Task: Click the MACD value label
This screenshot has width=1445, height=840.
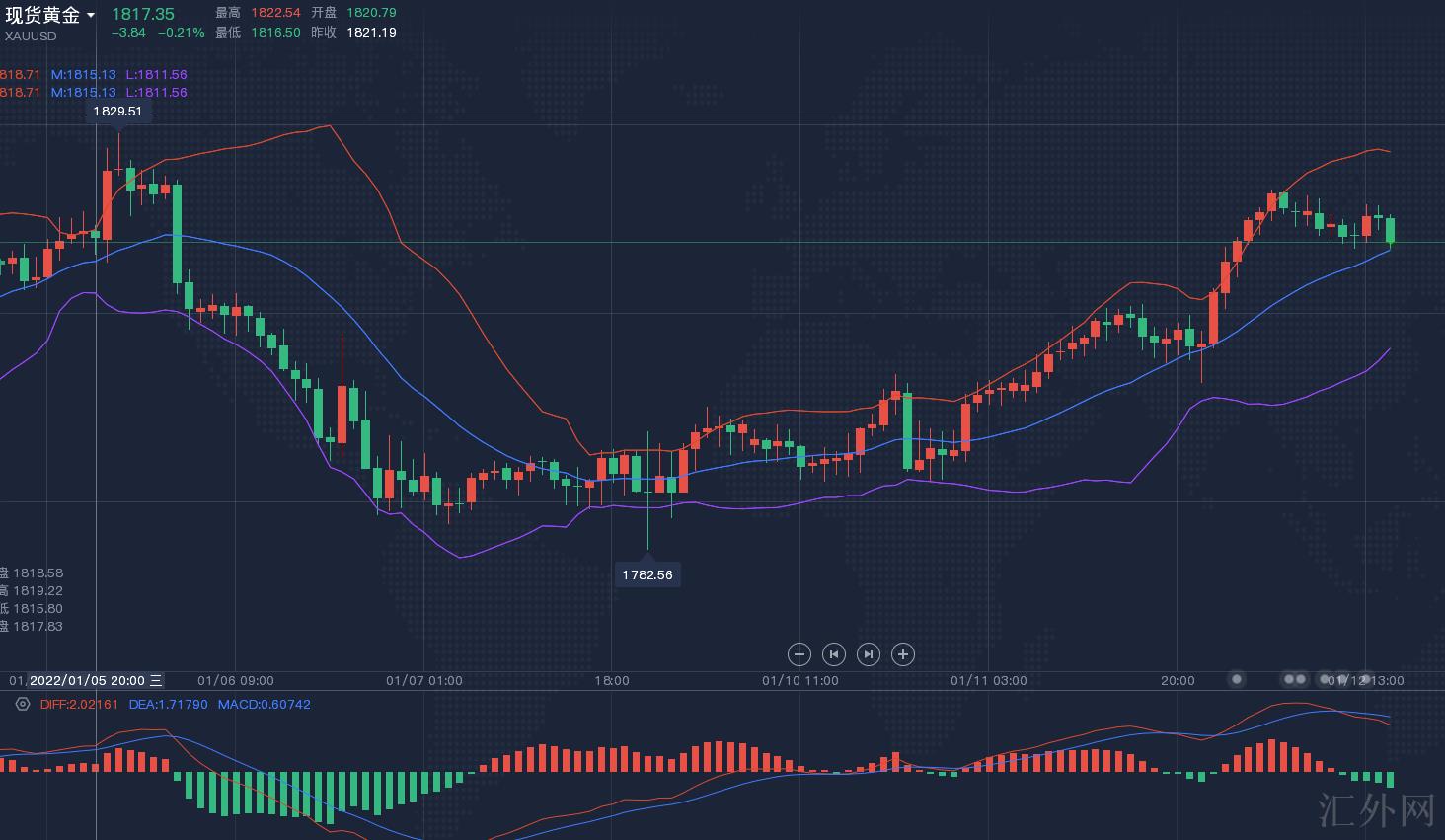Action: [264, 704]
